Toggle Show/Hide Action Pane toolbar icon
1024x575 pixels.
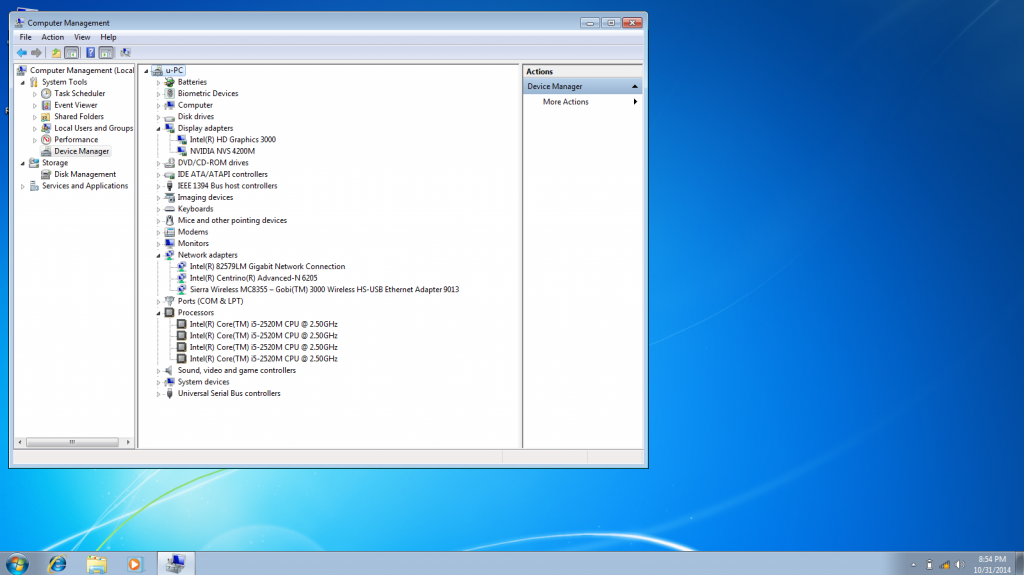click(x=106, y=53)
